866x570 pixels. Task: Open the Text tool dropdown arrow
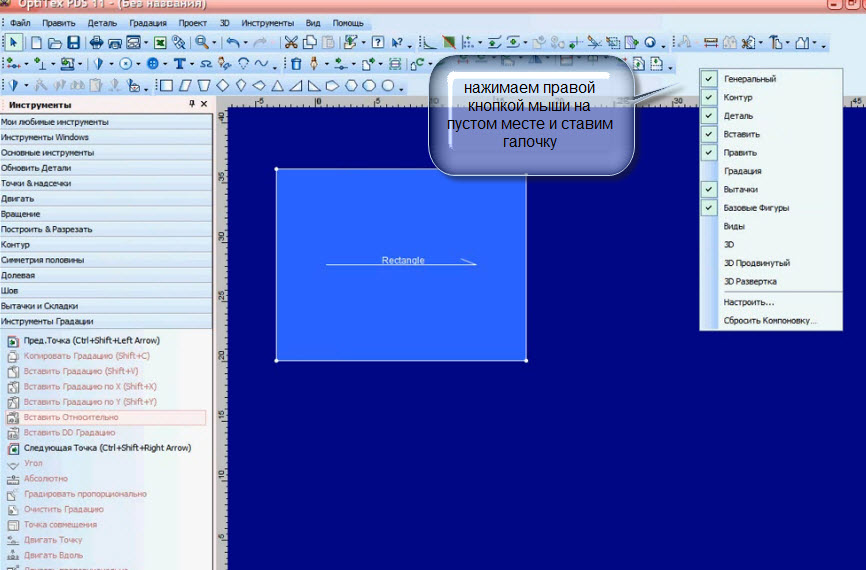(x=192, y=64)
